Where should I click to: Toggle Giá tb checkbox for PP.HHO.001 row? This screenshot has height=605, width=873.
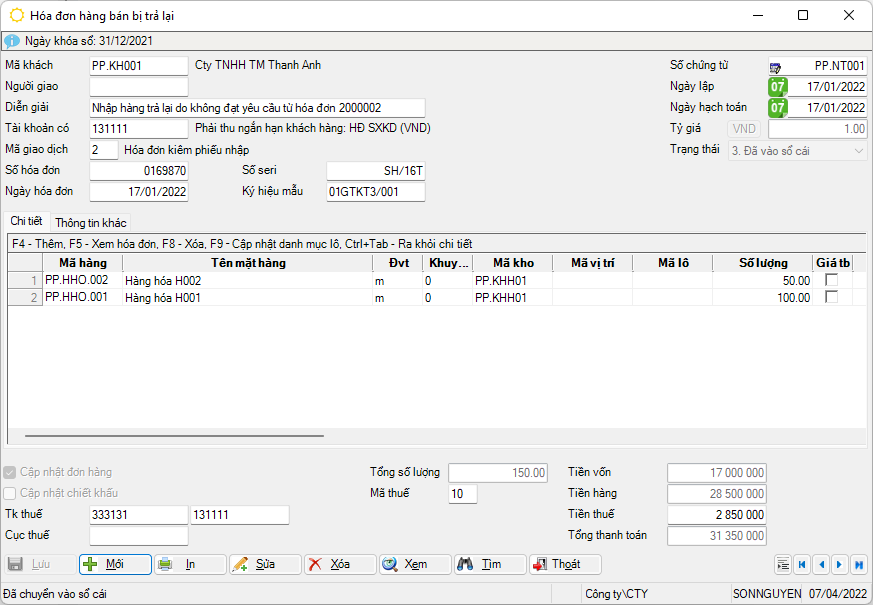click(830, 297)
